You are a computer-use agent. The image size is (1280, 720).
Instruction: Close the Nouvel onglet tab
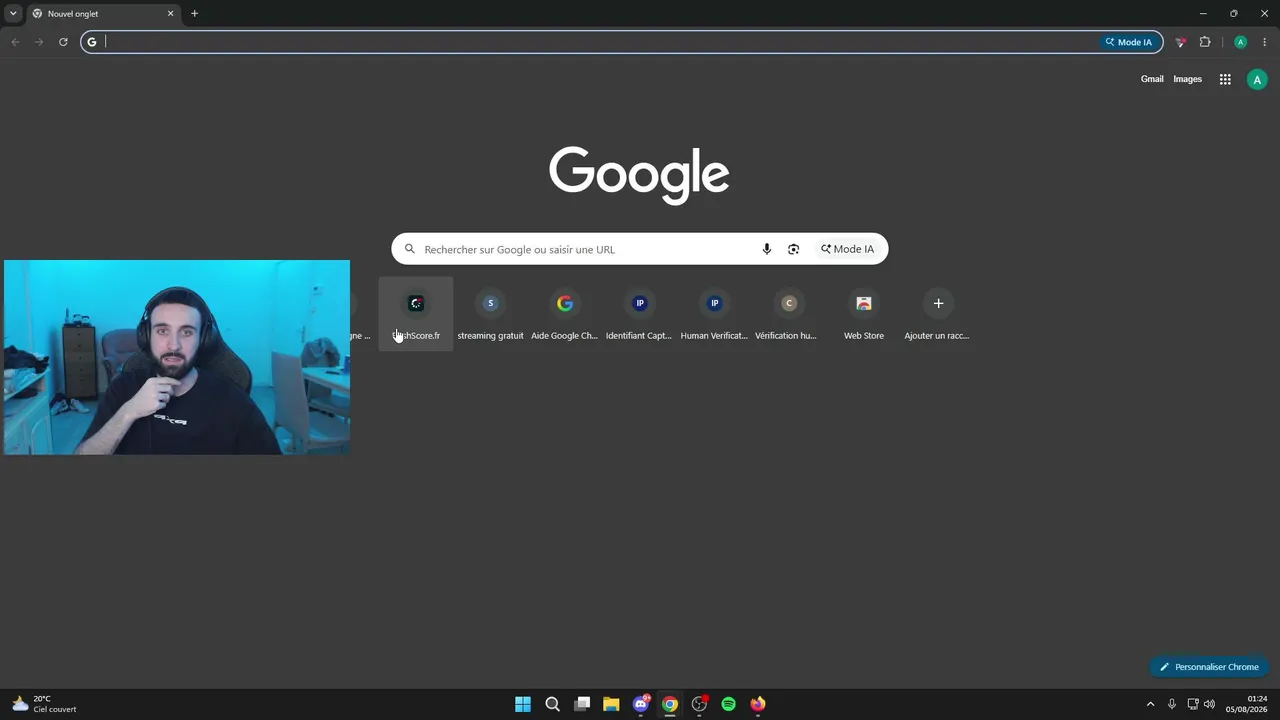coord(170,14)
